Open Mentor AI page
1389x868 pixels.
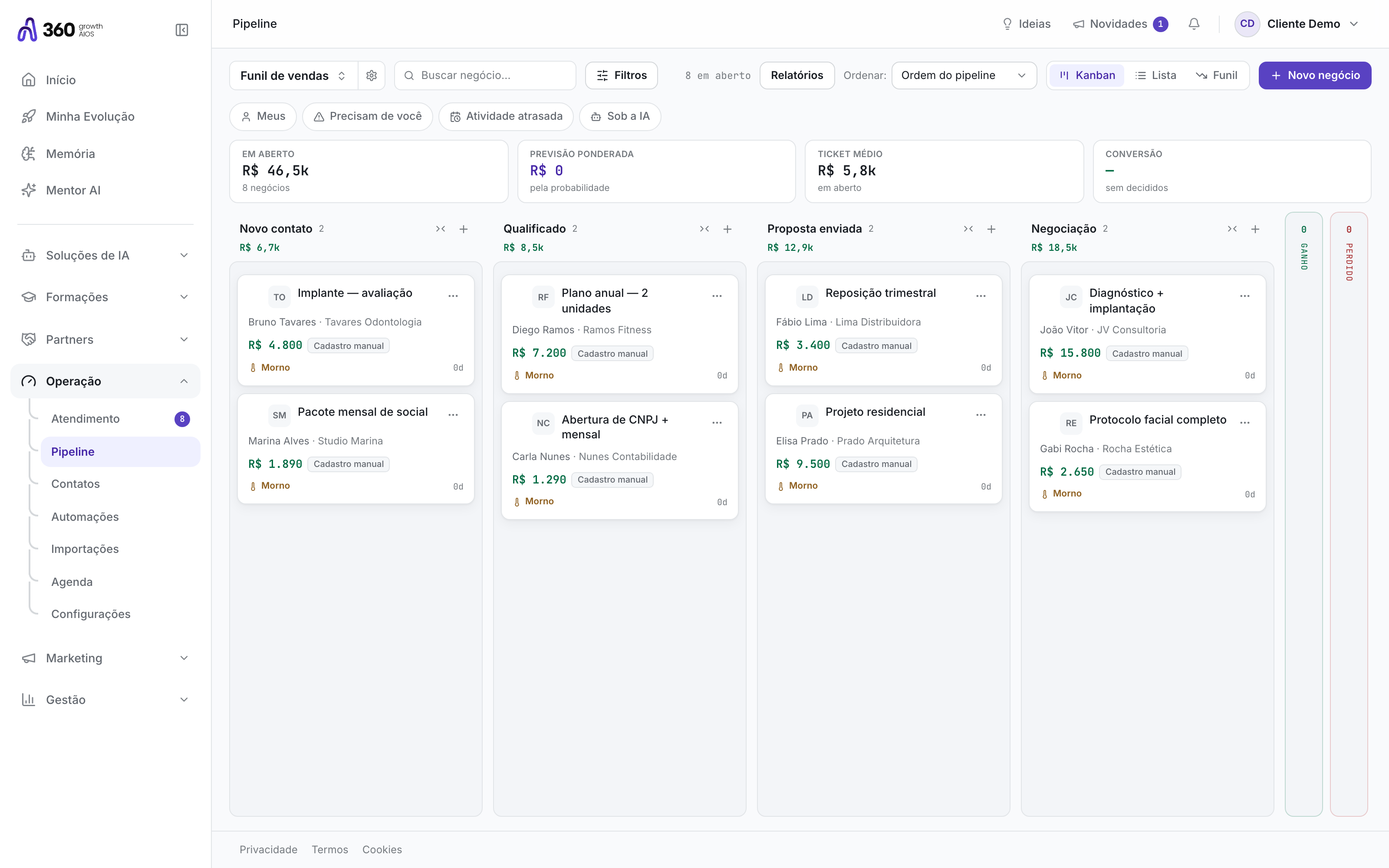pyautogui.click(x=105, y=190)
